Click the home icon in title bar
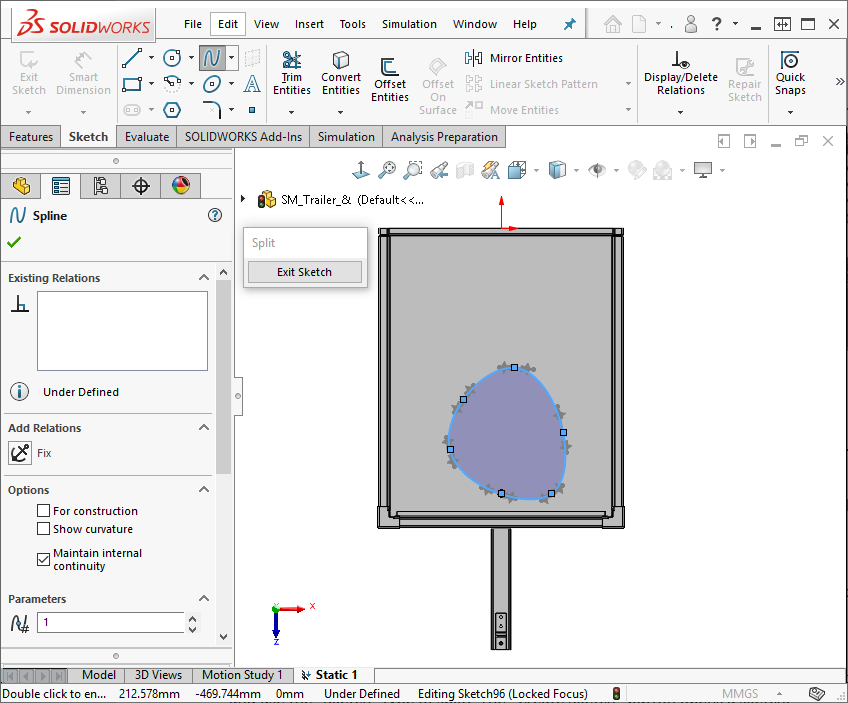Screen dimensions: 848x703 (613, 24)
